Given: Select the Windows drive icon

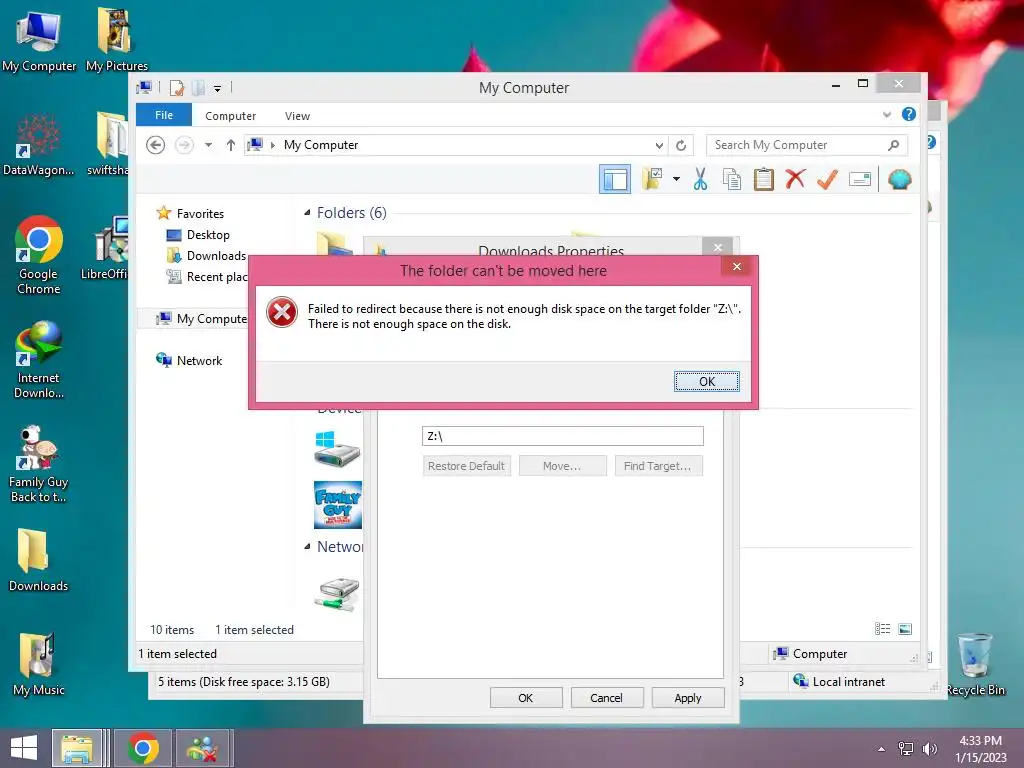Looking at the screenshot, I should coord(337,449).
